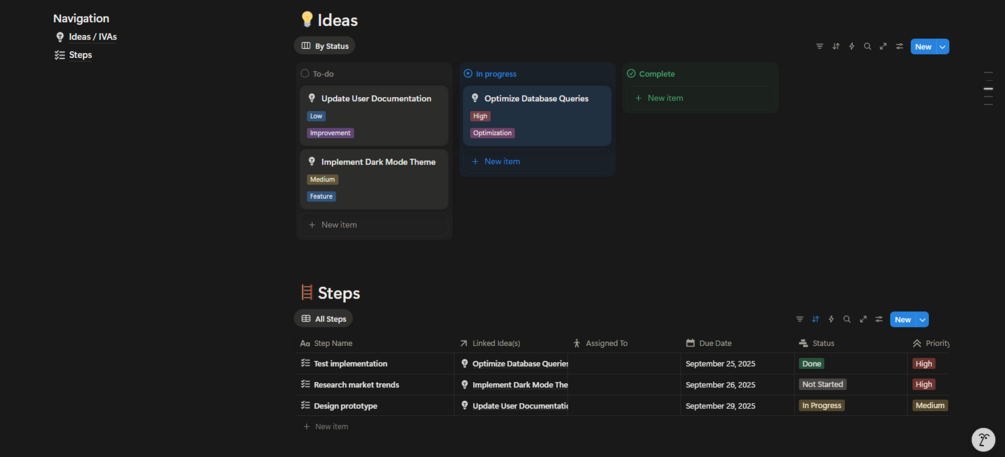Select the By Status board view tab

tap(325, 46)
